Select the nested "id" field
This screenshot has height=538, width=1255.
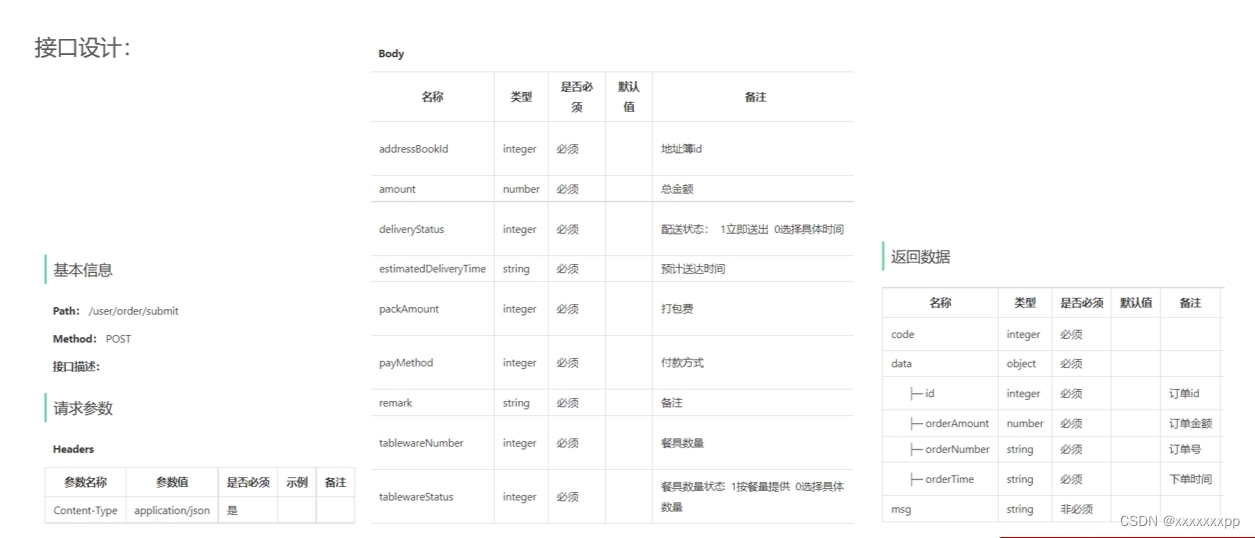pyautogui.click(x=930, y=394)
